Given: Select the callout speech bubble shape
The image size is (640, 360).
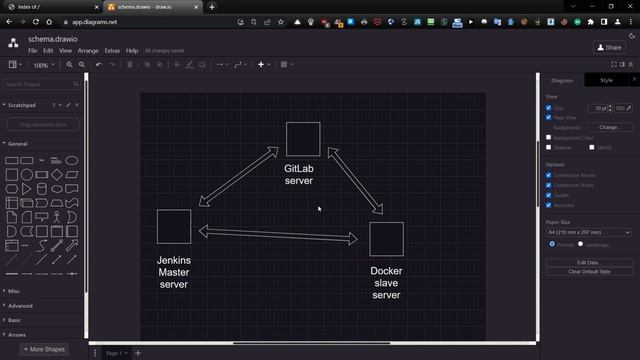Looking at the screenshot, I should point(42,217).
